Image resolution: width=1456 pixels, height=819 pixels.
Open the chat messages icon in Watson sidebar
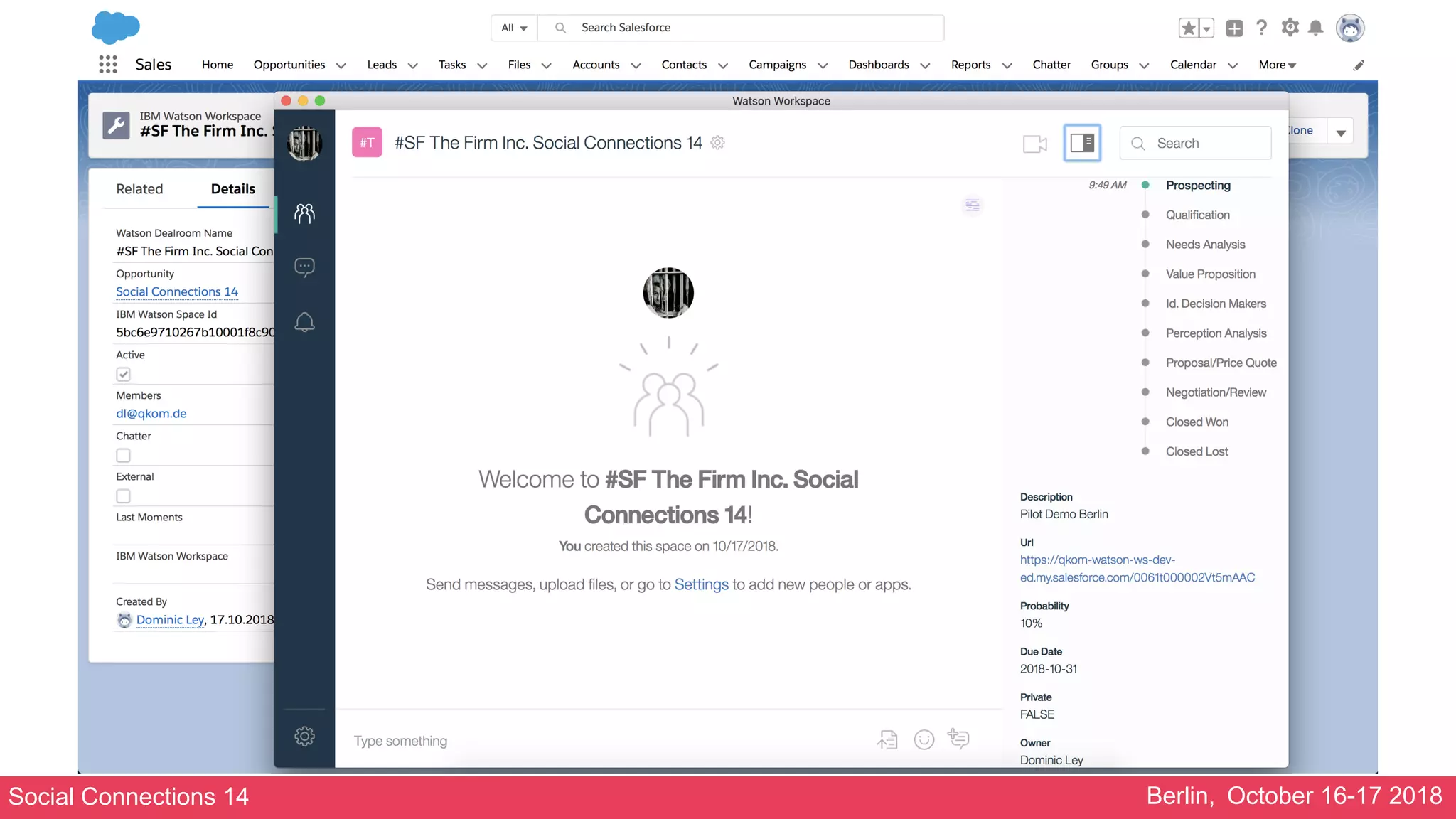click(x=304, y=267)
